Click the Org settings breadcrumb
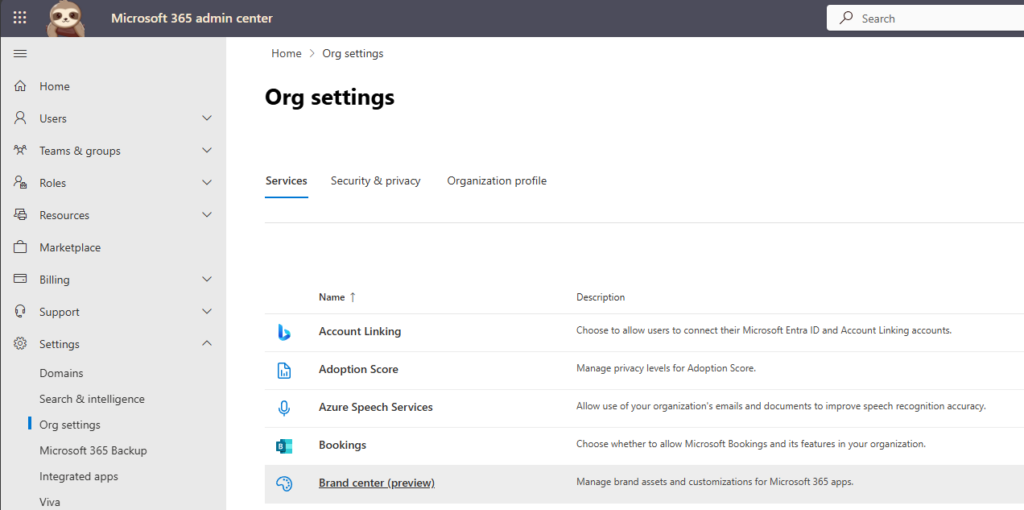The image size is (1024, 510). [x=353, y=54]
